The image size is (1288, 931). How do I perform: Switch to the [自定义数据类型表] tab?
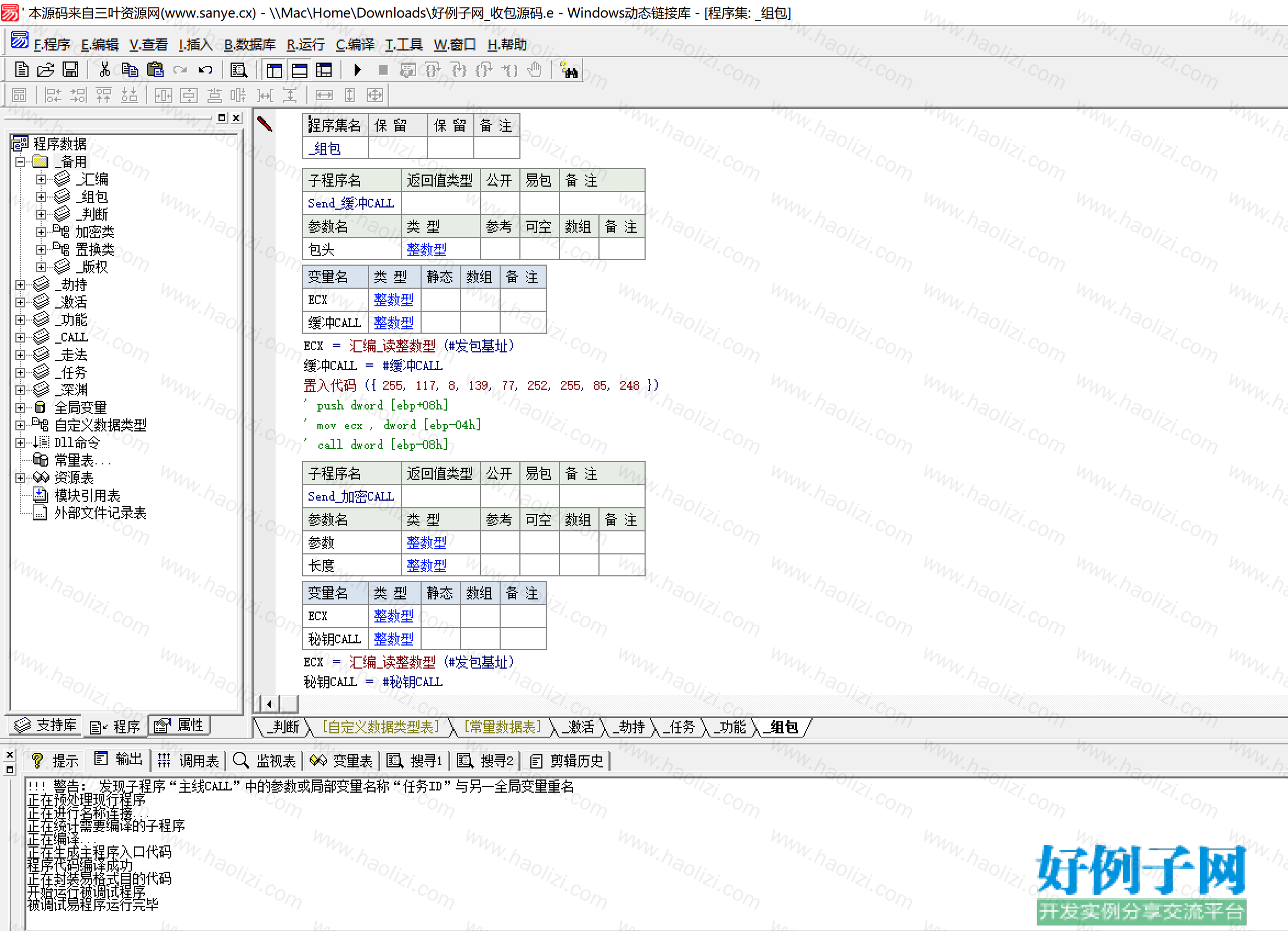(380, 727)
